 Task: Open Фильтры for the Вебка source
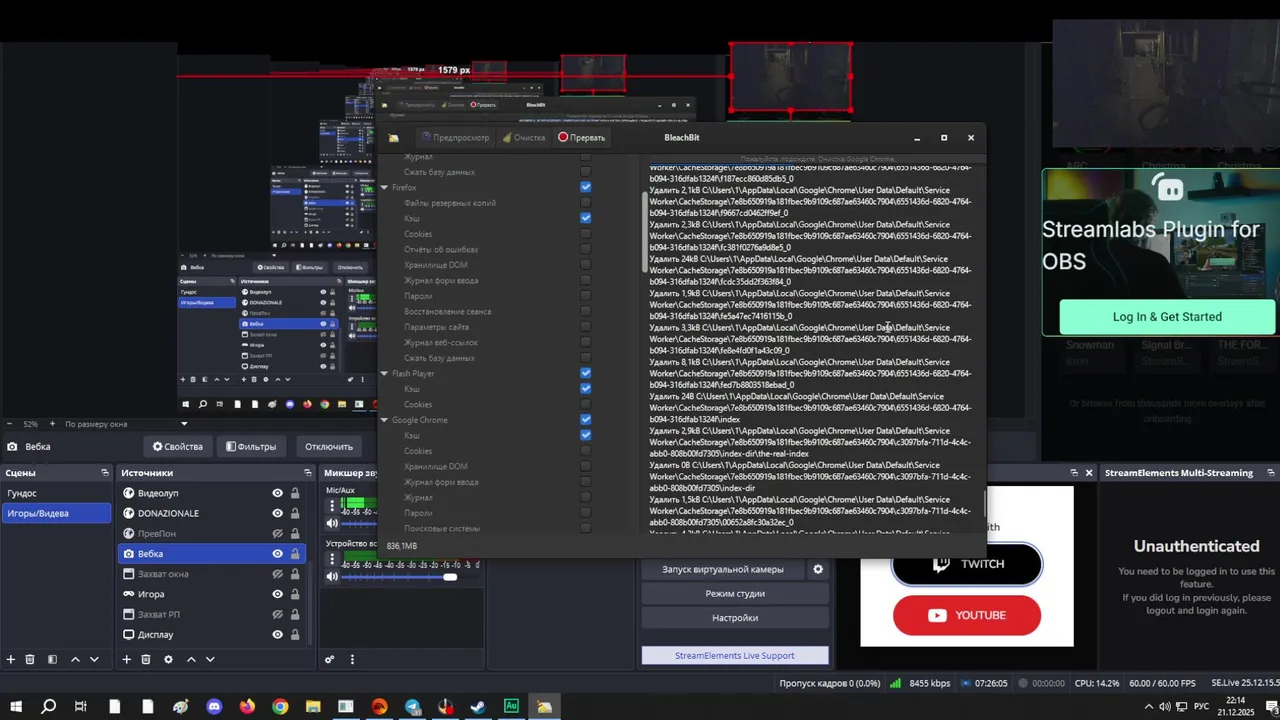coord(251,446)
